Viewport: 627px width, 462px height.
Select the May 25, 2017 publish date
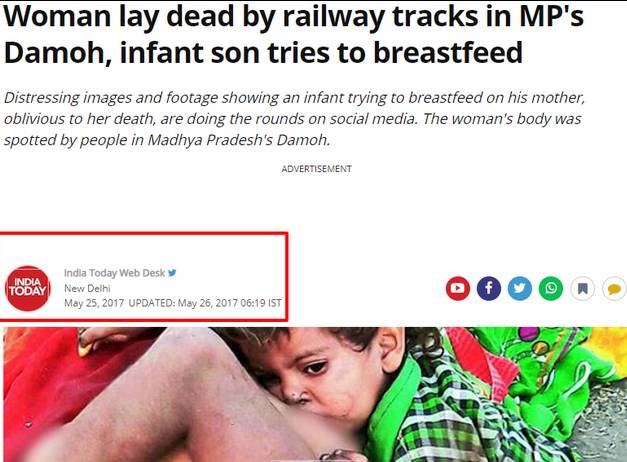pos(94,303)
